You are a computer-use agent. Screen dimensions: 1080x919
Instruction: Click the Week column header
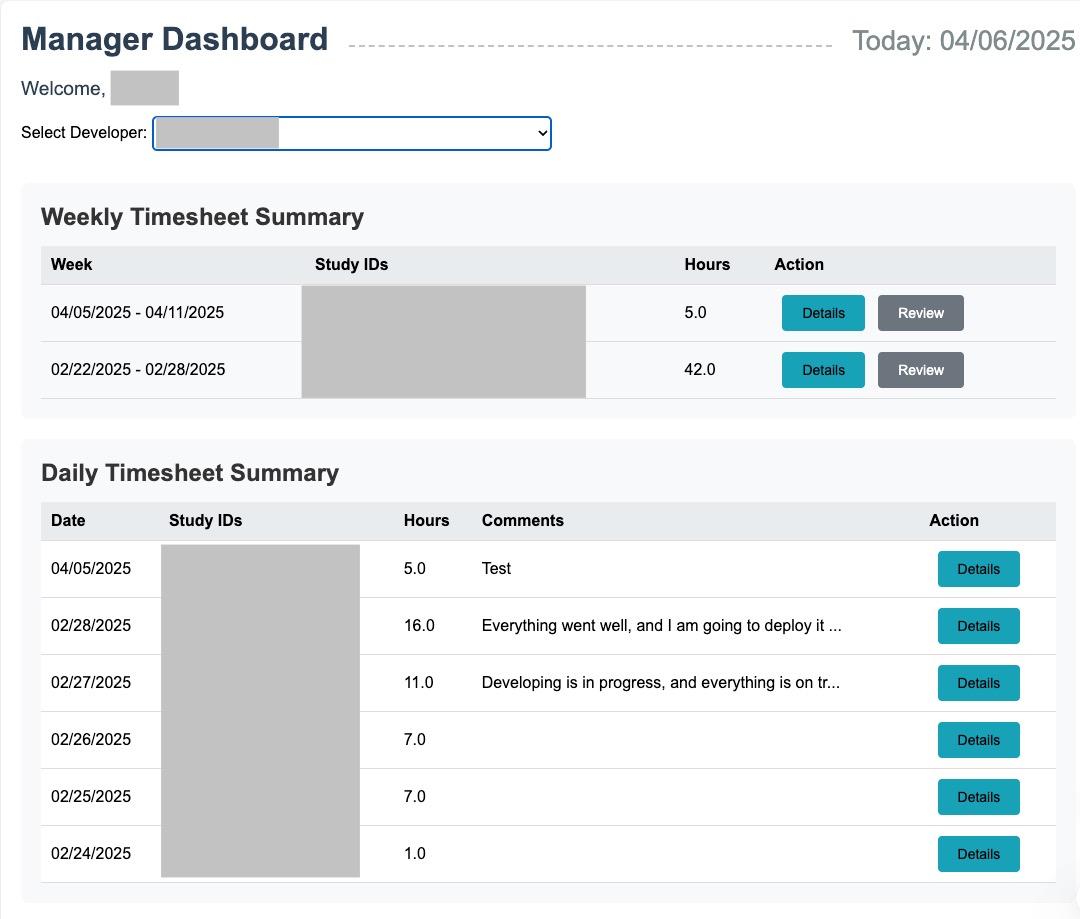pyautogui.click(x=72, y=265)
